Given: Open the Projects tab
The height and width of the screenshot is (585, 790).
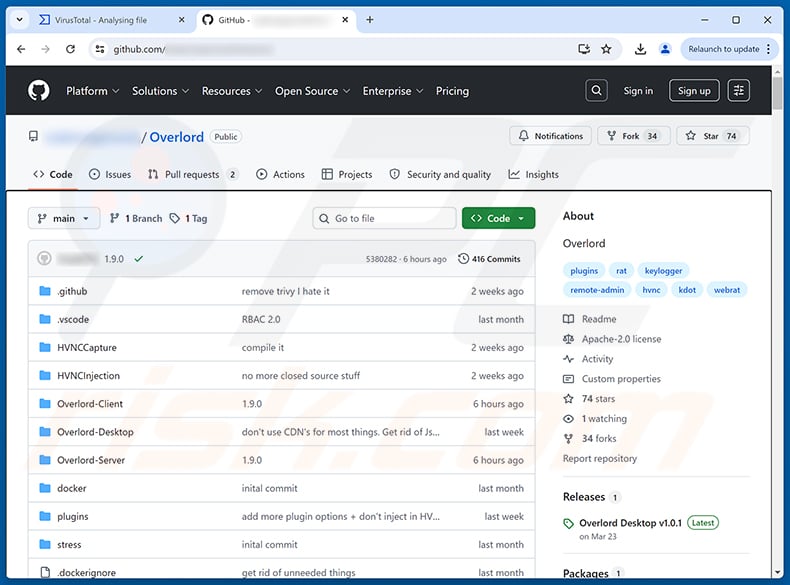Looking at the screenshot, I should (x=347, y=174).
